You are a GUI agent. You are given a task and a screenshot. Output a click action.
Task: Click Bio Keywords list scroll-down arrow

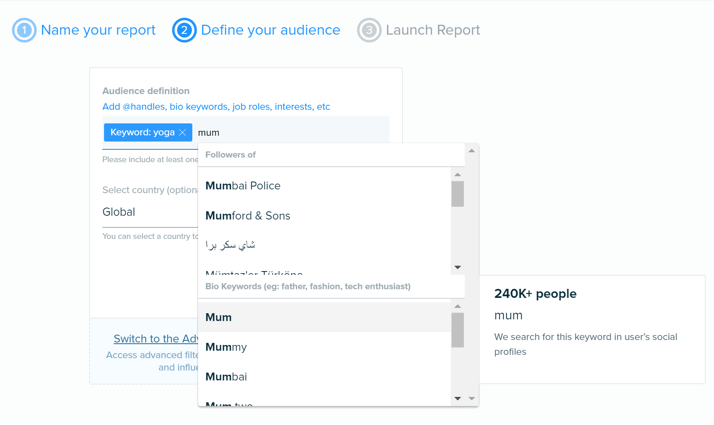pyautogui.click(x=458, y=399)
